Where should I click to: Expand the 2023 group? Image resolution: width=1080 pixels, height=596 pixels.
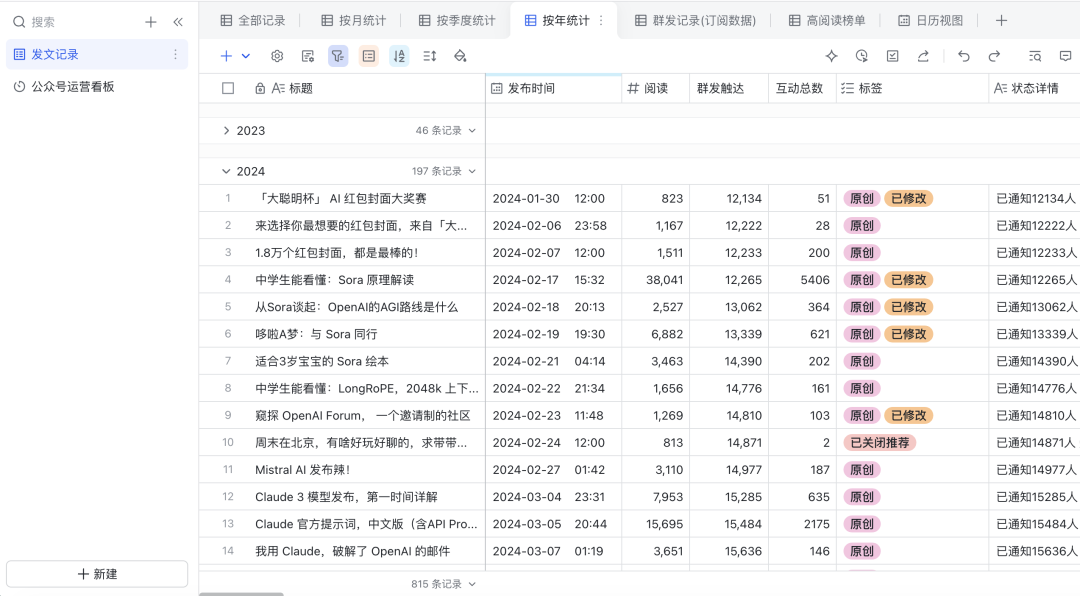[226, 130]
